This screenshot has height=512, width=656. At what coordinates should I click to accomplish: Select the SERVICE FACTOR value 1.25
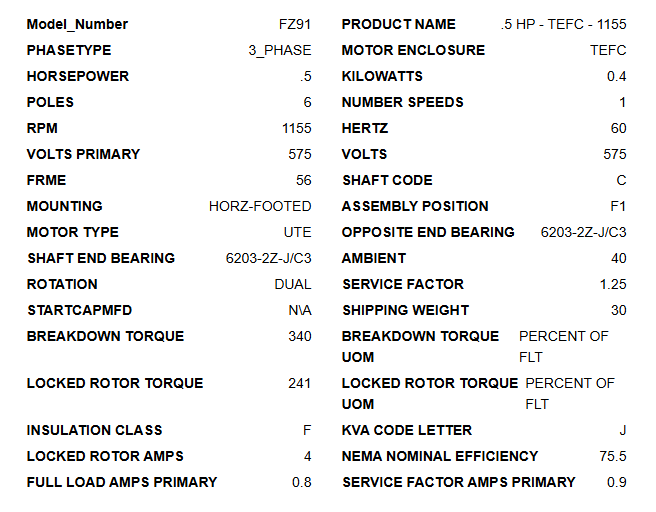point(613,284)
